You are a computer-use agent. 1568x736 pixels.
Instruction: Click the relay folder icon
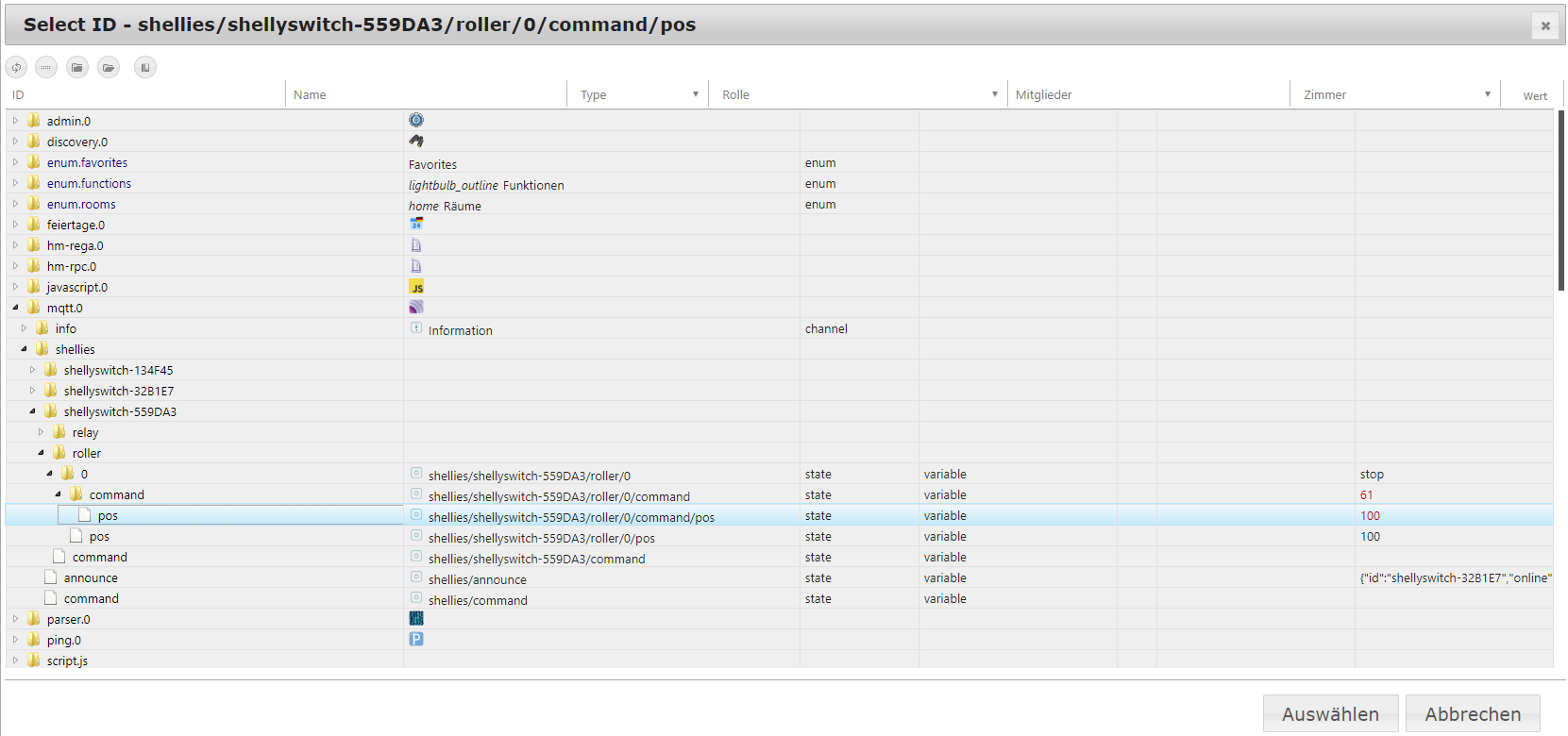59,431
